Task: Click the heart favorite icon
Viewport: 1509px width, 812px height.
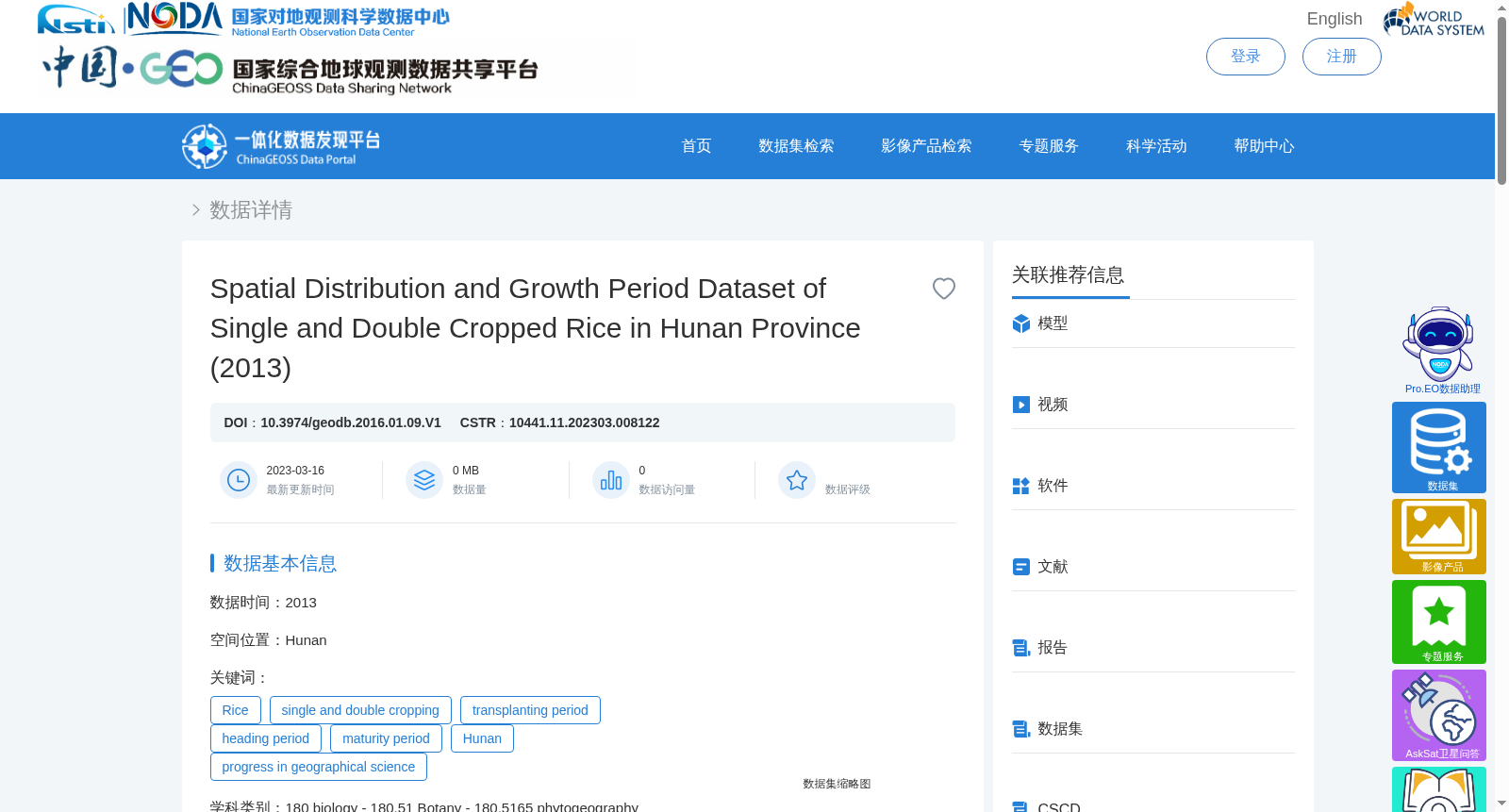Action: (943, 289)
